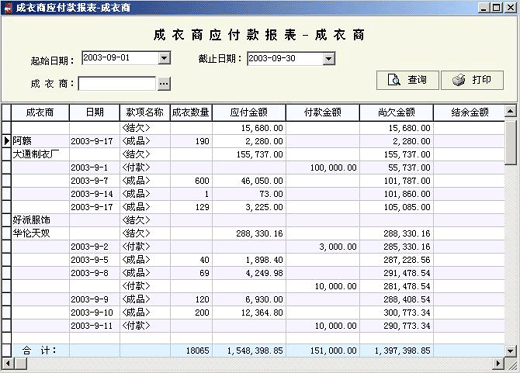
Task: Click the start date field 2003-09-01
Action: (x=120, y=58)
